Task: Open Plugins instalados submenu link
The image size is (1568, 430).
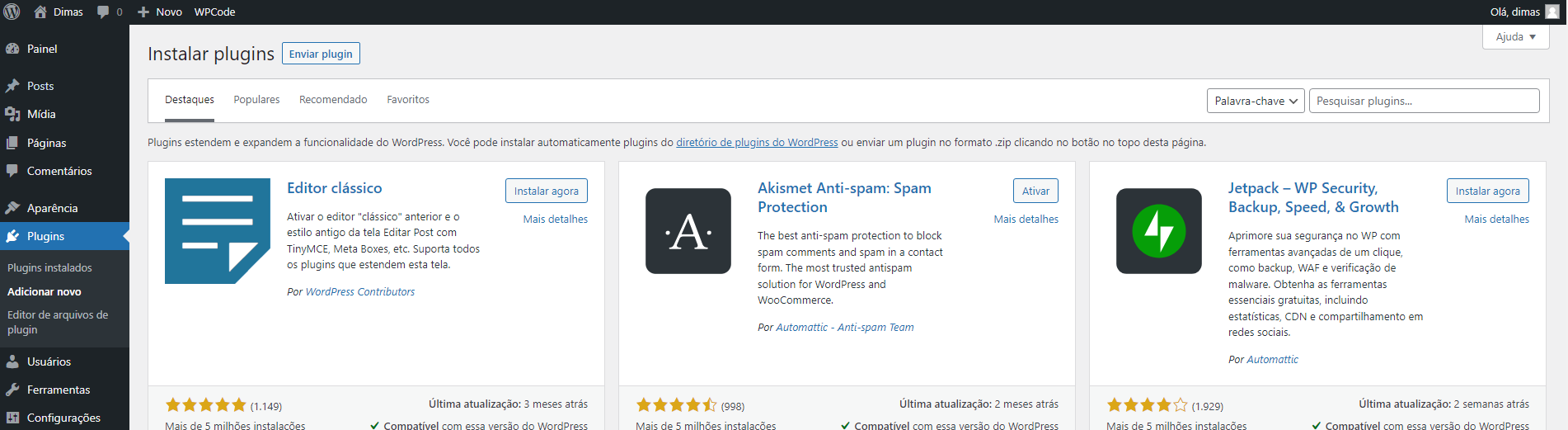Action: pos(49,267)
